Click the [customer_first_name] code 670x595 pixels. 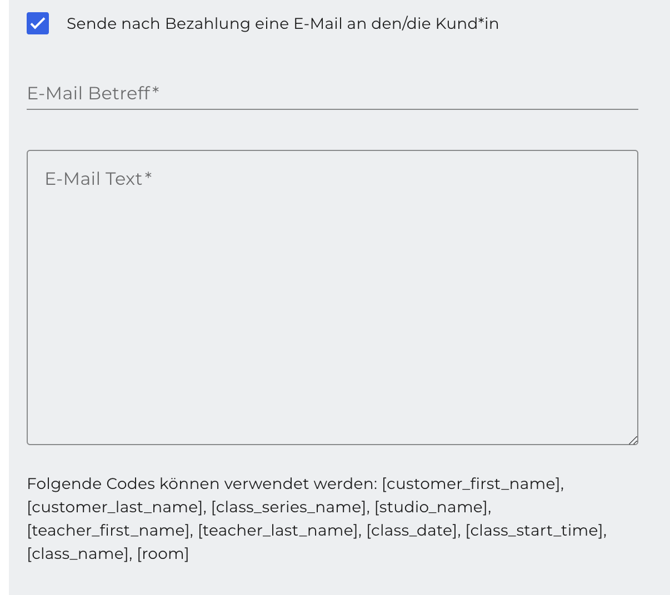(x=472, y=484)
